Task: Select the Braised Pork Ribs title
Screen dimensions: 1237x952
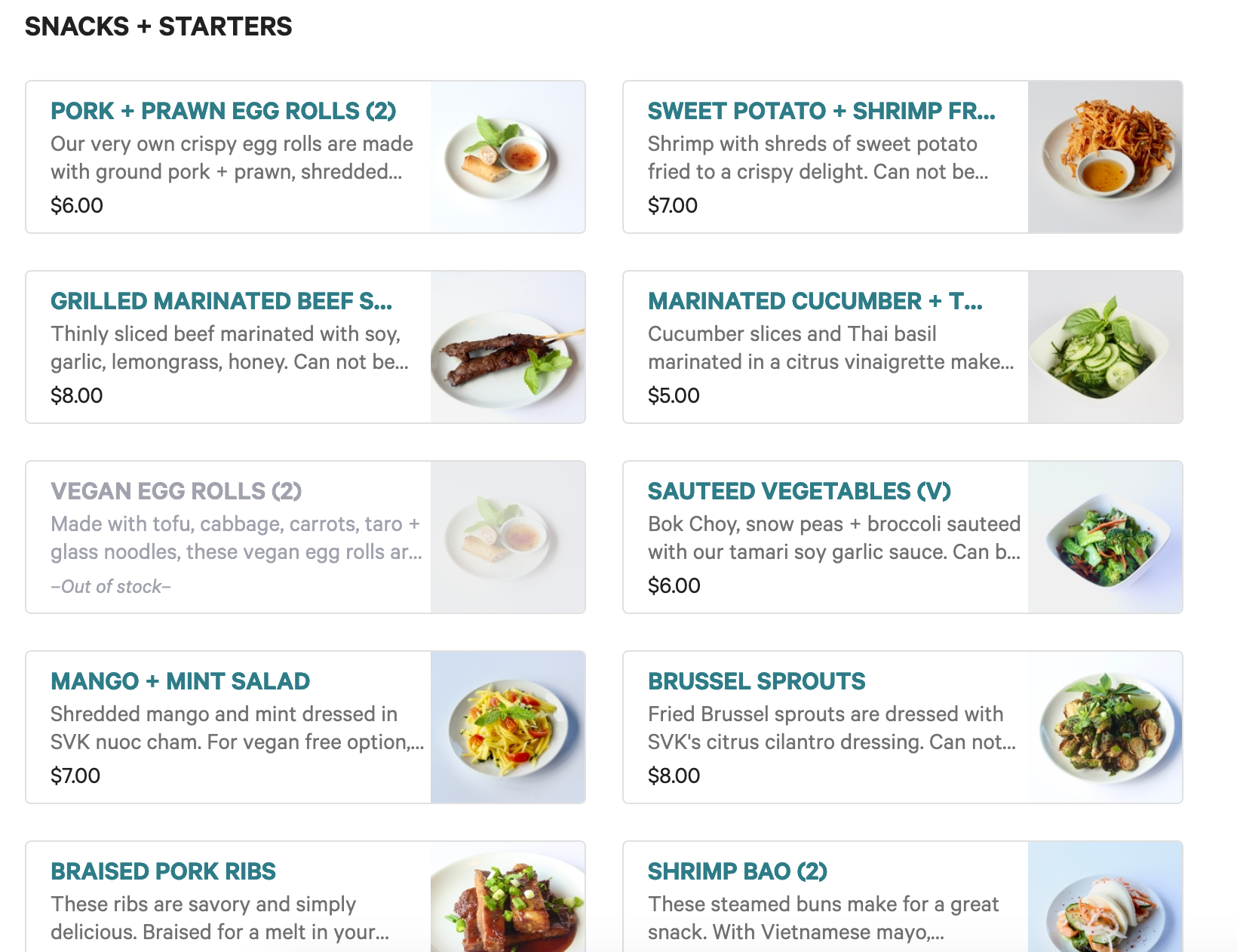Action: (163, 871)
